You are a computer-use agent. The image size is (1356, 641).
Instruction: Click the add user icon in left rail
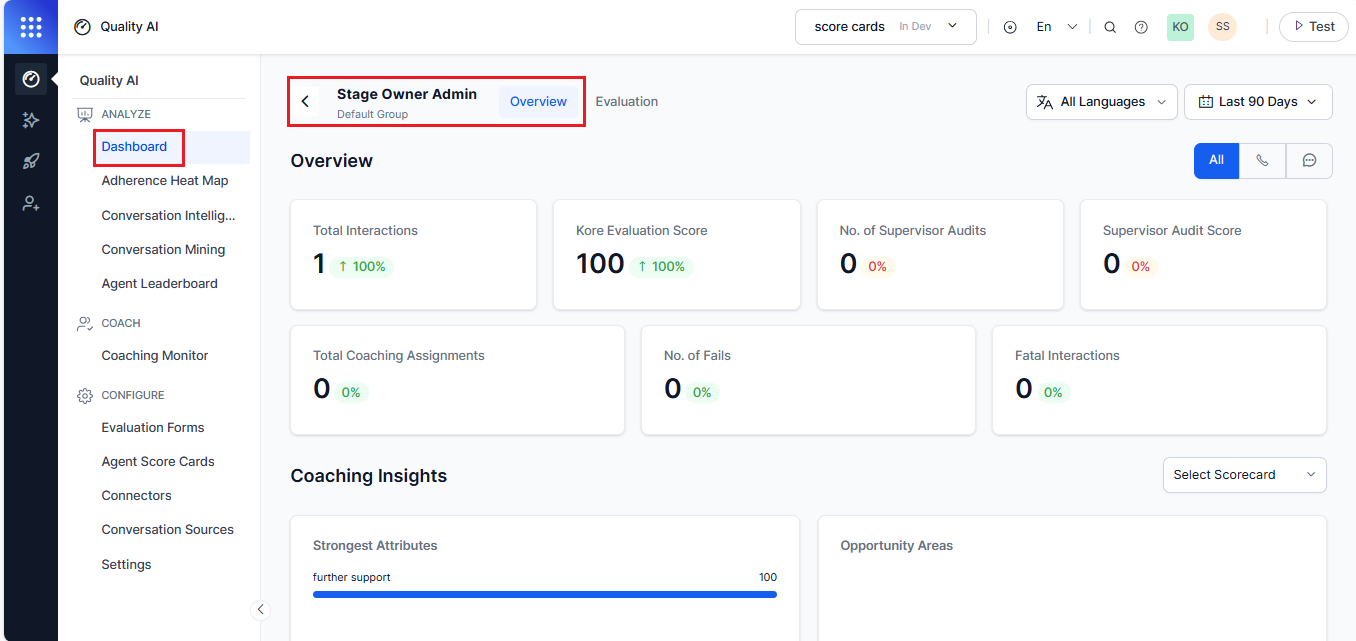pyautogui.click(x=30, y=204)
